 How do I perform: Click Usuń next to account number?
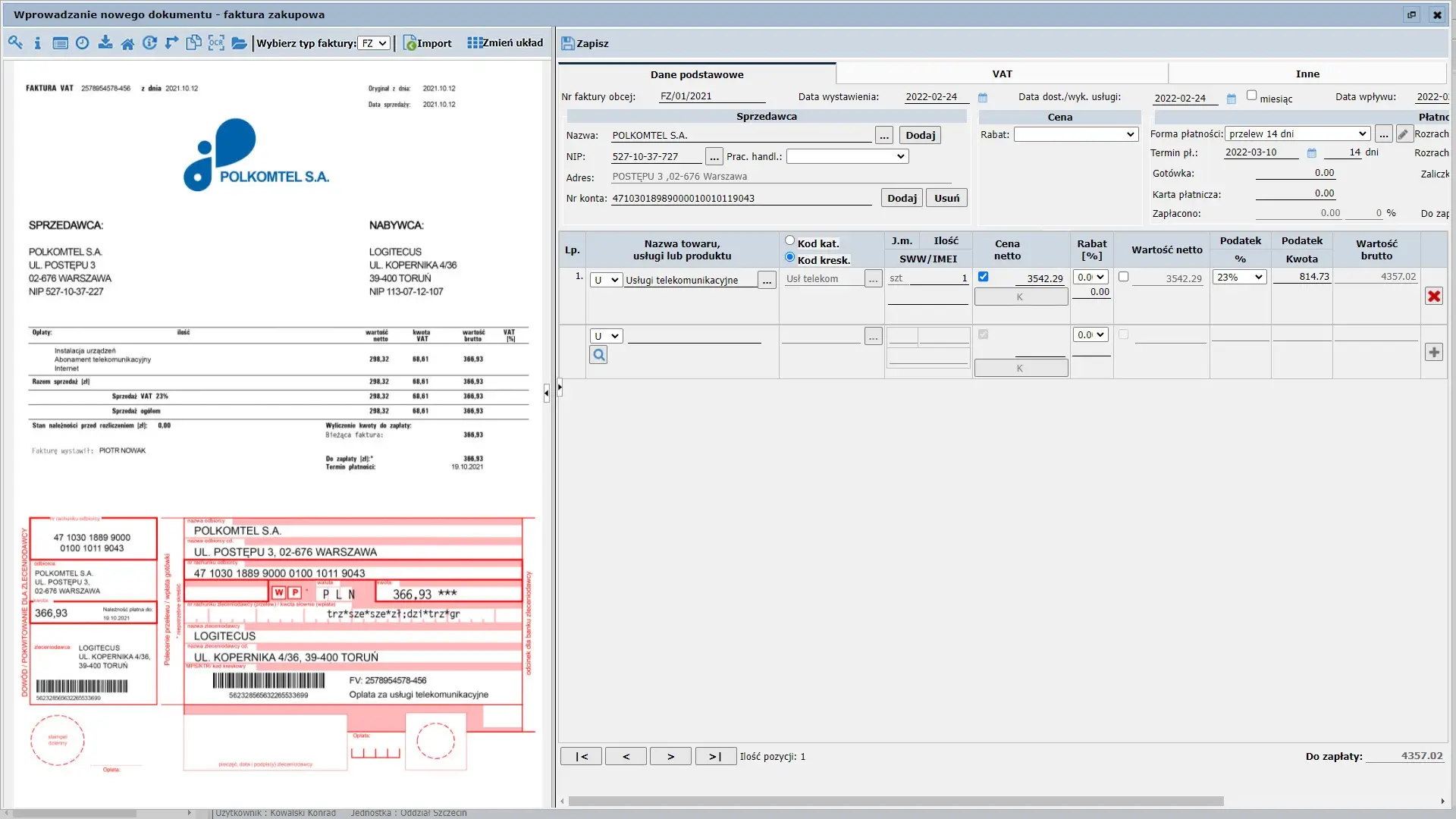click(x=946, y=198)
